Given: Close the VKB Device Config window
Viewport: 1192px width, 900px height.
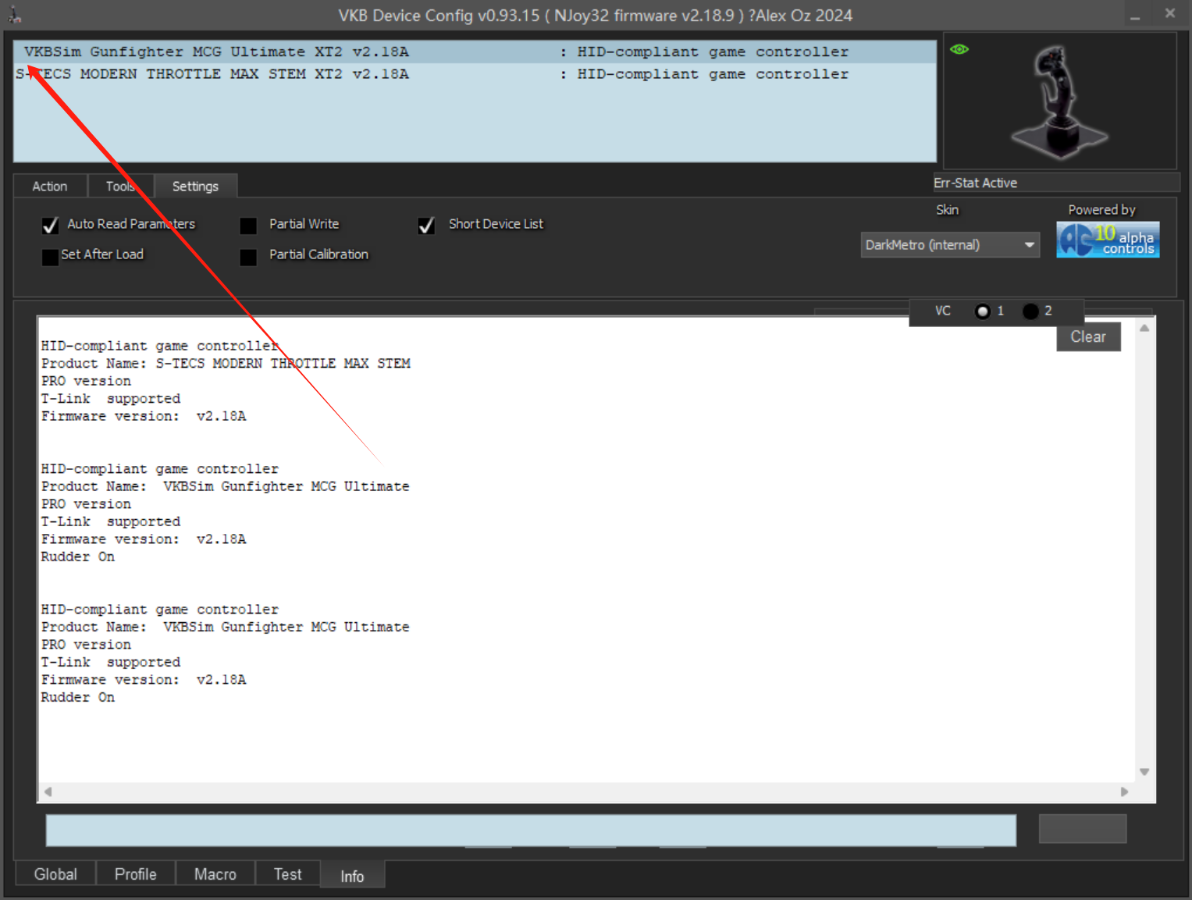Looking at the screenshot, I should click(1170, 14).
